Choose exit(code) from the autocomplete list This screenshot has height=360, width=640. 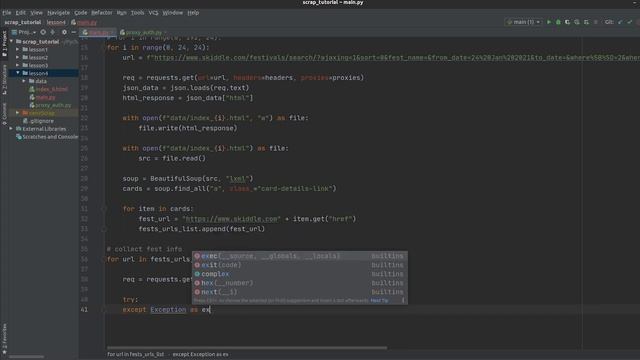pos(300,265)
